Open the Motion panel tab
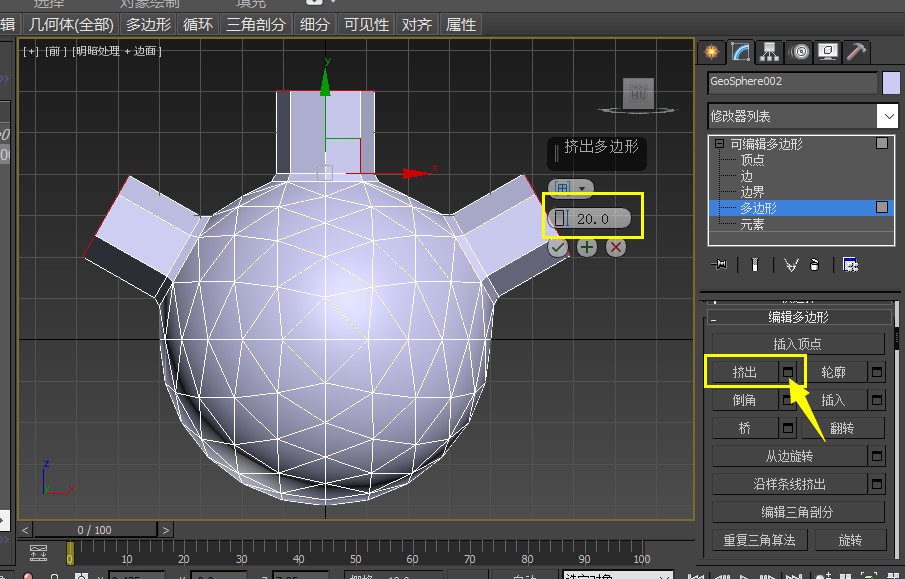This screenshot has width=905, height=579. [799, 51]
